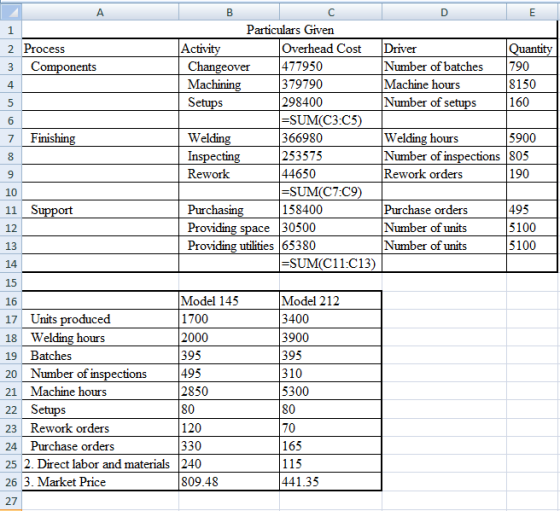Select the quantity cell showing 790

pyautogui.click(x=532, y=66)
